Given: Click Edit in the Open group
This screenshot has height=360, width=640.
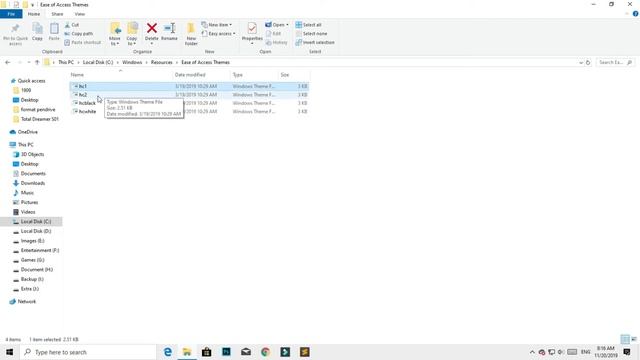Looking at the screenshot, I should [x=273, y=33].
